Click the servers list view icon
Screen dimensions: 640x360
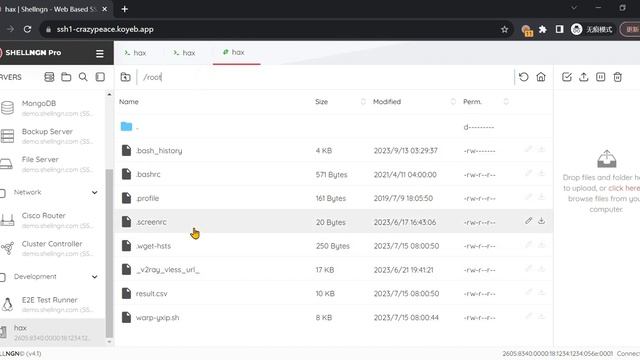click(49, 77)
